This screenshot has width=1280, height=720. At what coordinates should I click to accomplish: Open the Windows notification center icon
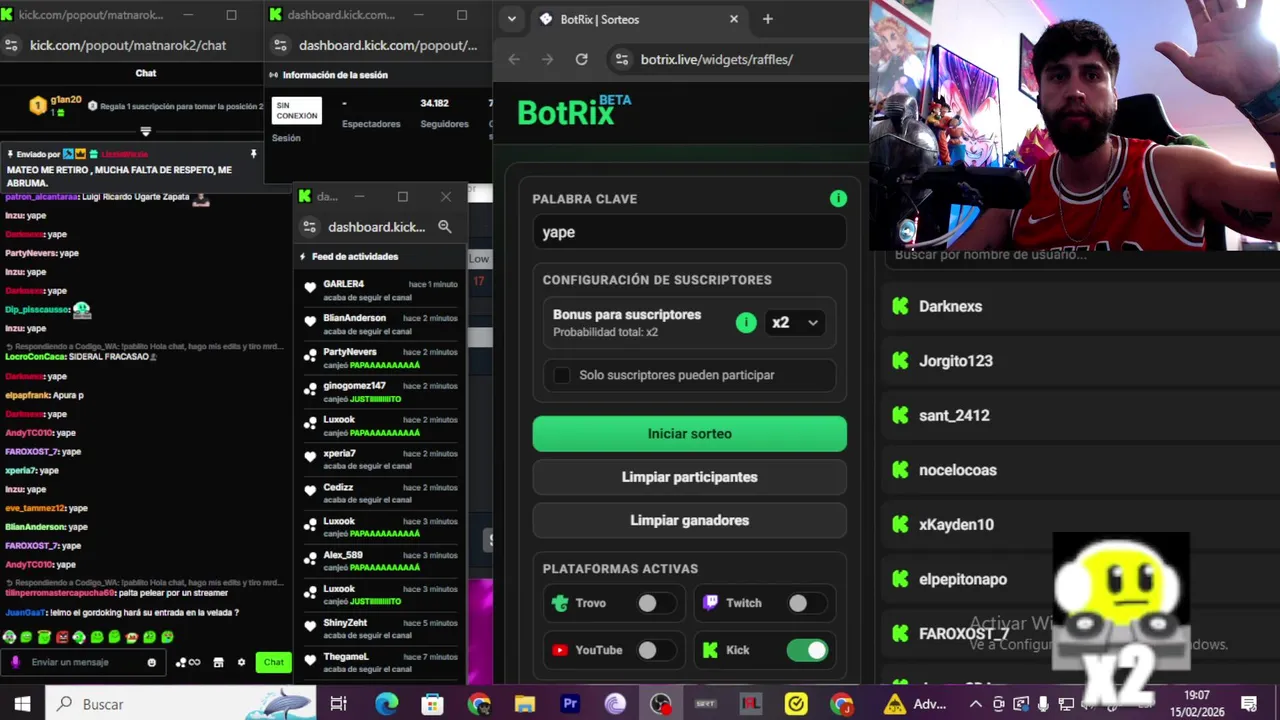tap(1250, 704)
